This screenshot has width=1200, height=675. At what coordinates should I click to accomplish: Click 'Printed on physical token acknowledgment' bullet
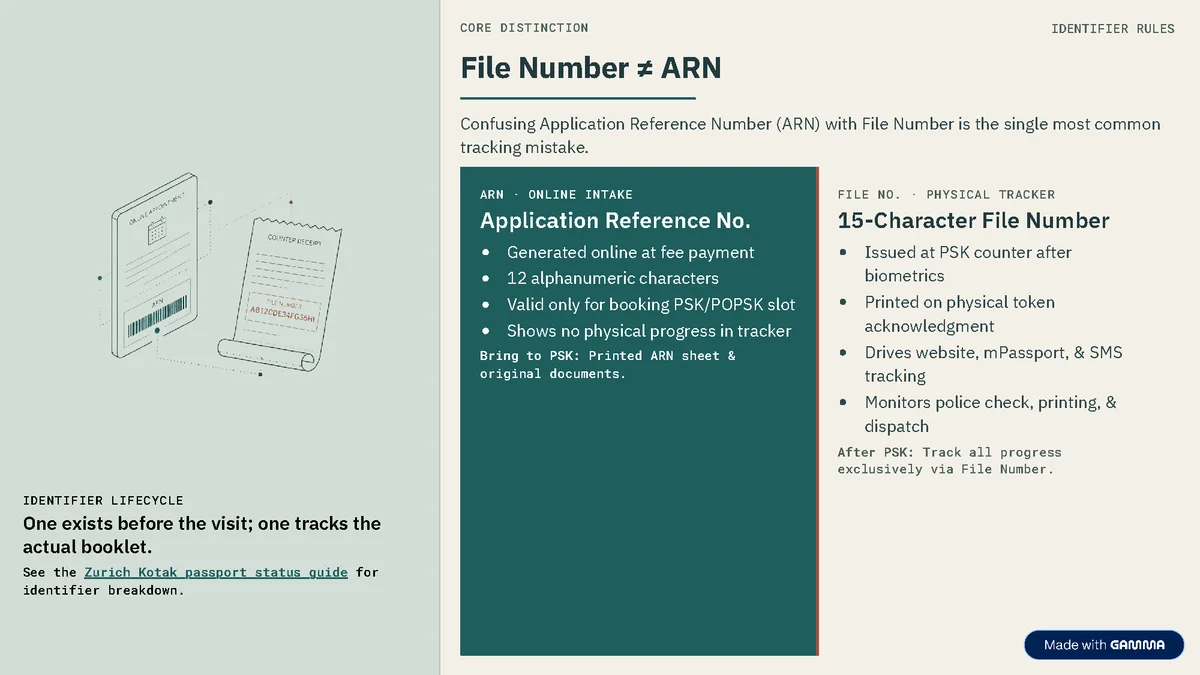960,314
